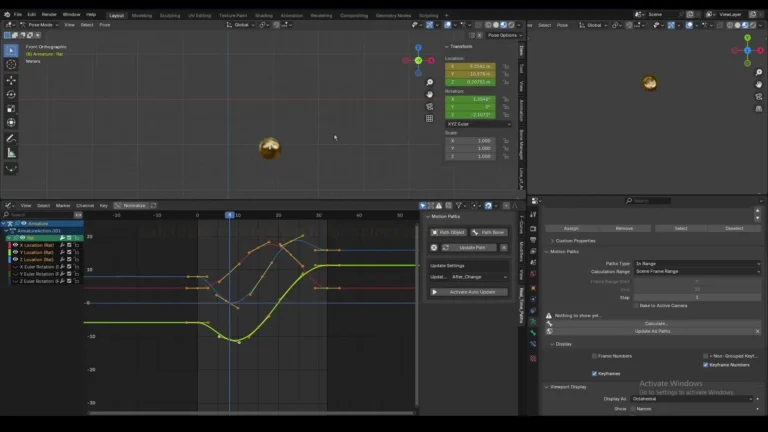Open the Object Data armature properties tab

[x=533, y=321]
